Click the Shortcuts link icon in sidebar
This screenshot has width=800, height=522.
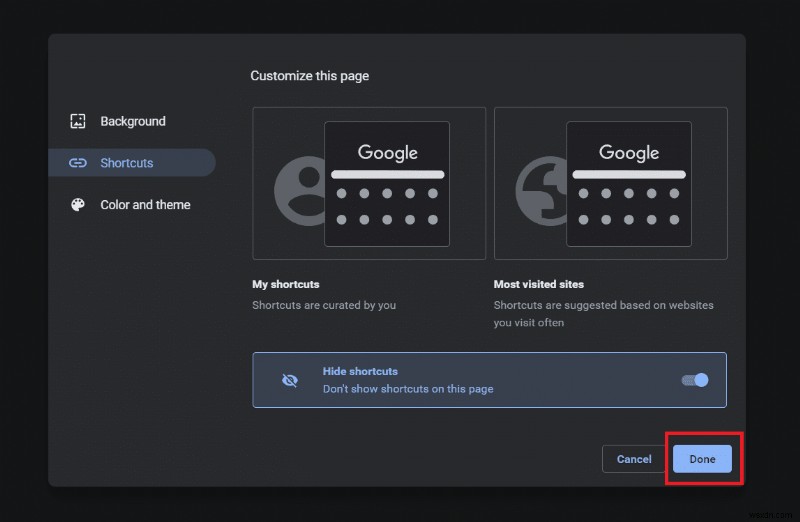78,163
